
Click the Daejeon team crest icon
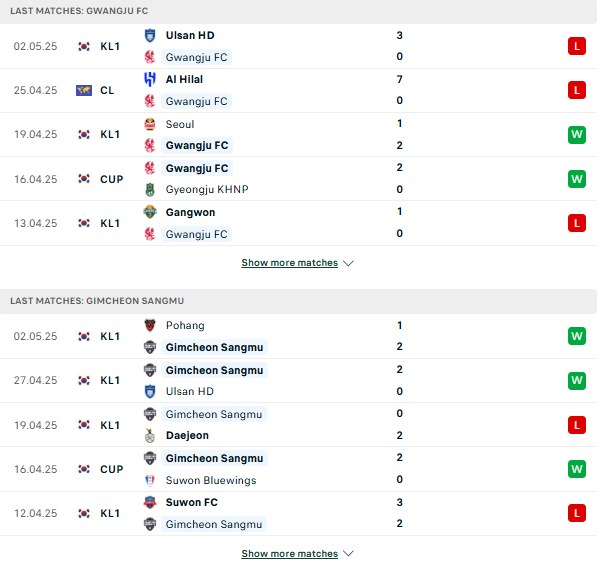(x=150, y=436)
